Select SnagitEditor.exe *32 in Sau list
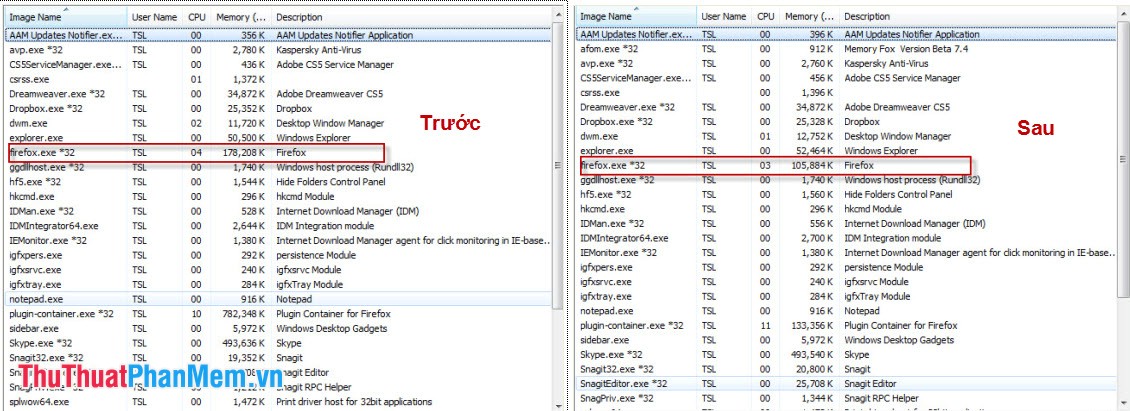This screenshot has height=411, width=1130. pyautogui.click(x=847, y=384)
